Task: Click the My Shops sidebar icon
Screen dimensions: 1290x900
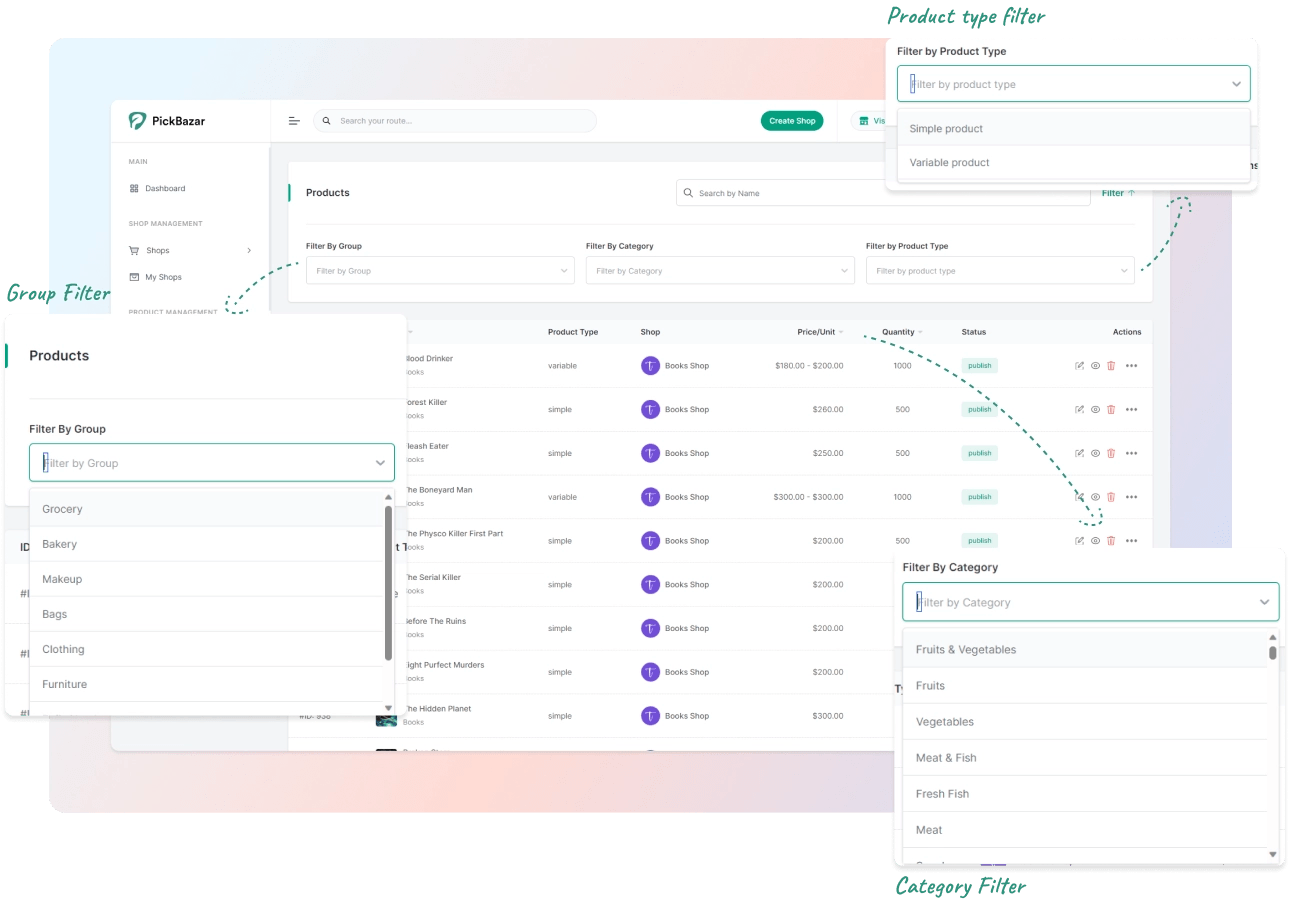Action: pyautogui.click(x=134, y=277)
